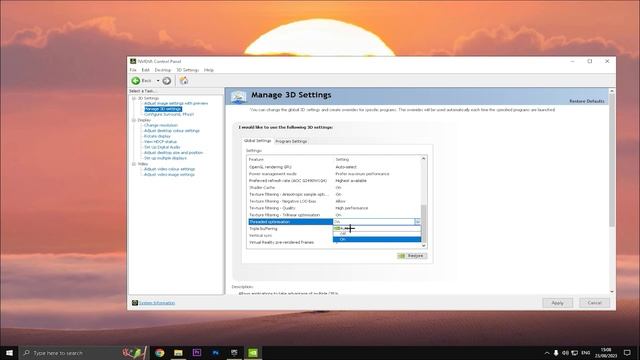Viewport: 640px width, 360px height.
Task: Open Adjust desktop size and position
Action: tap(173, 153)
